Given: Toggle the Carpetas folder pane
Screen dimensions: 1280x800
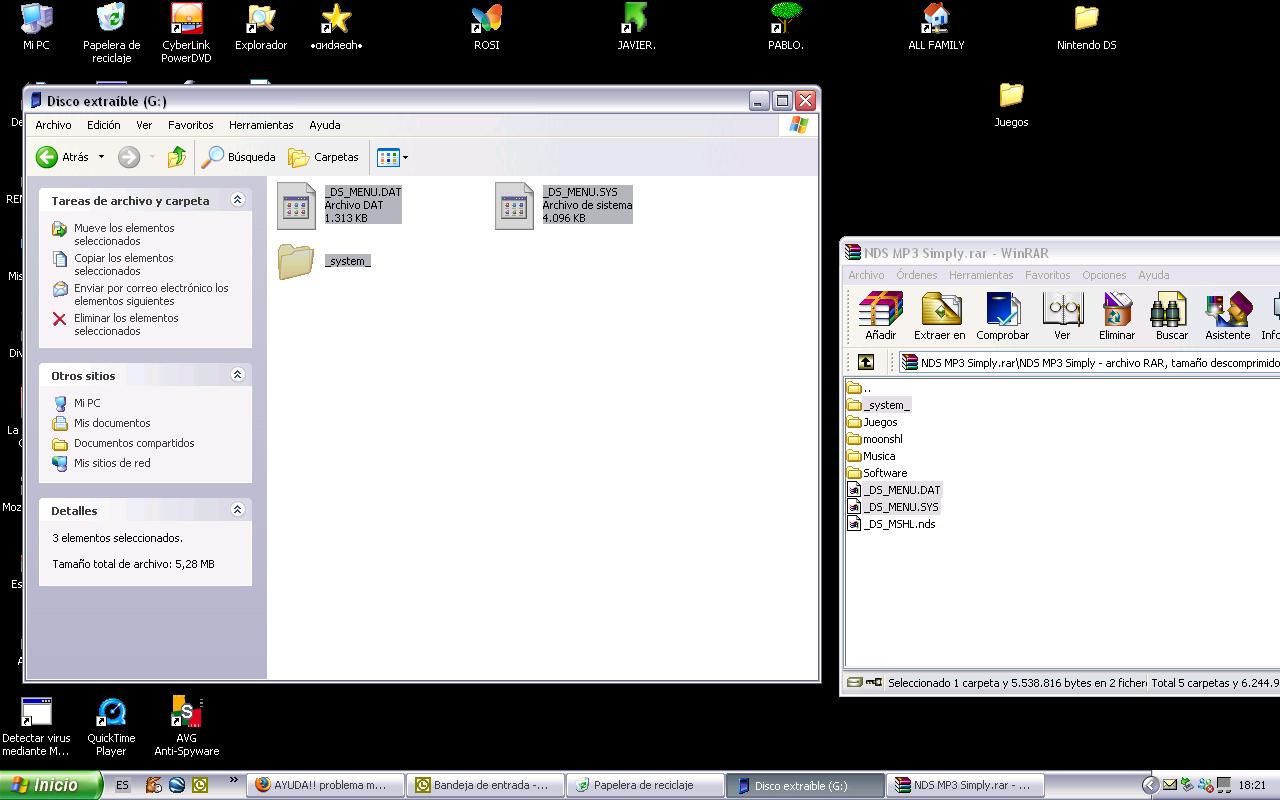Looking at the screenshot, I should click(323, 157).
